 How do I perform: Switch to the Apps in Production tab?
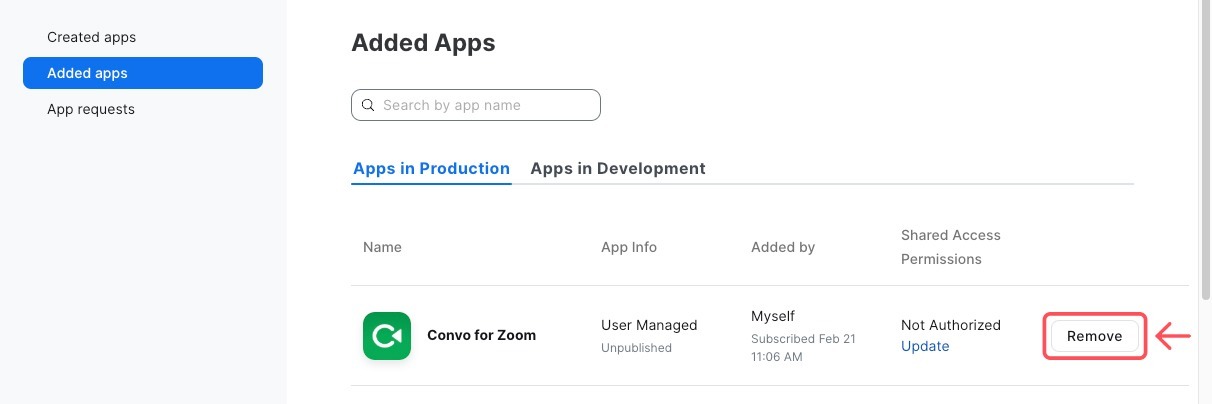pos(431,168)
